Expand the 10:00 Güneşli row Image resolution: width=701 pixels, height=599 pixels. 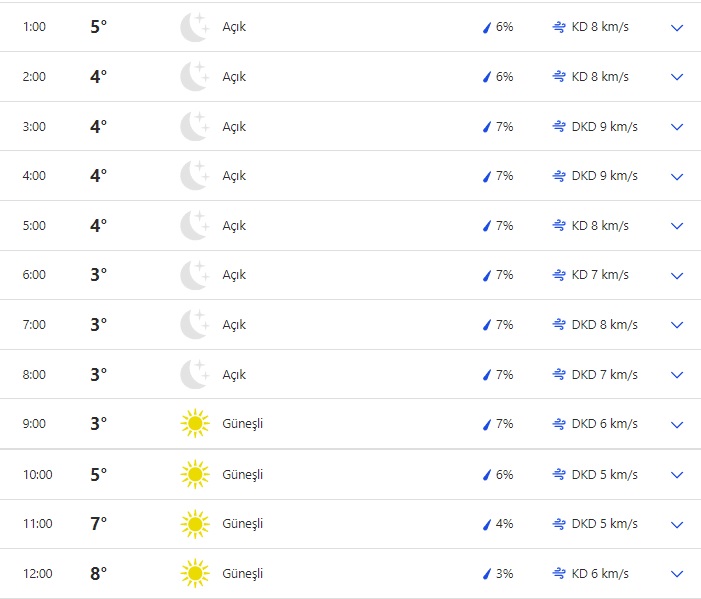pyautogui.click(x=677, y=475)
